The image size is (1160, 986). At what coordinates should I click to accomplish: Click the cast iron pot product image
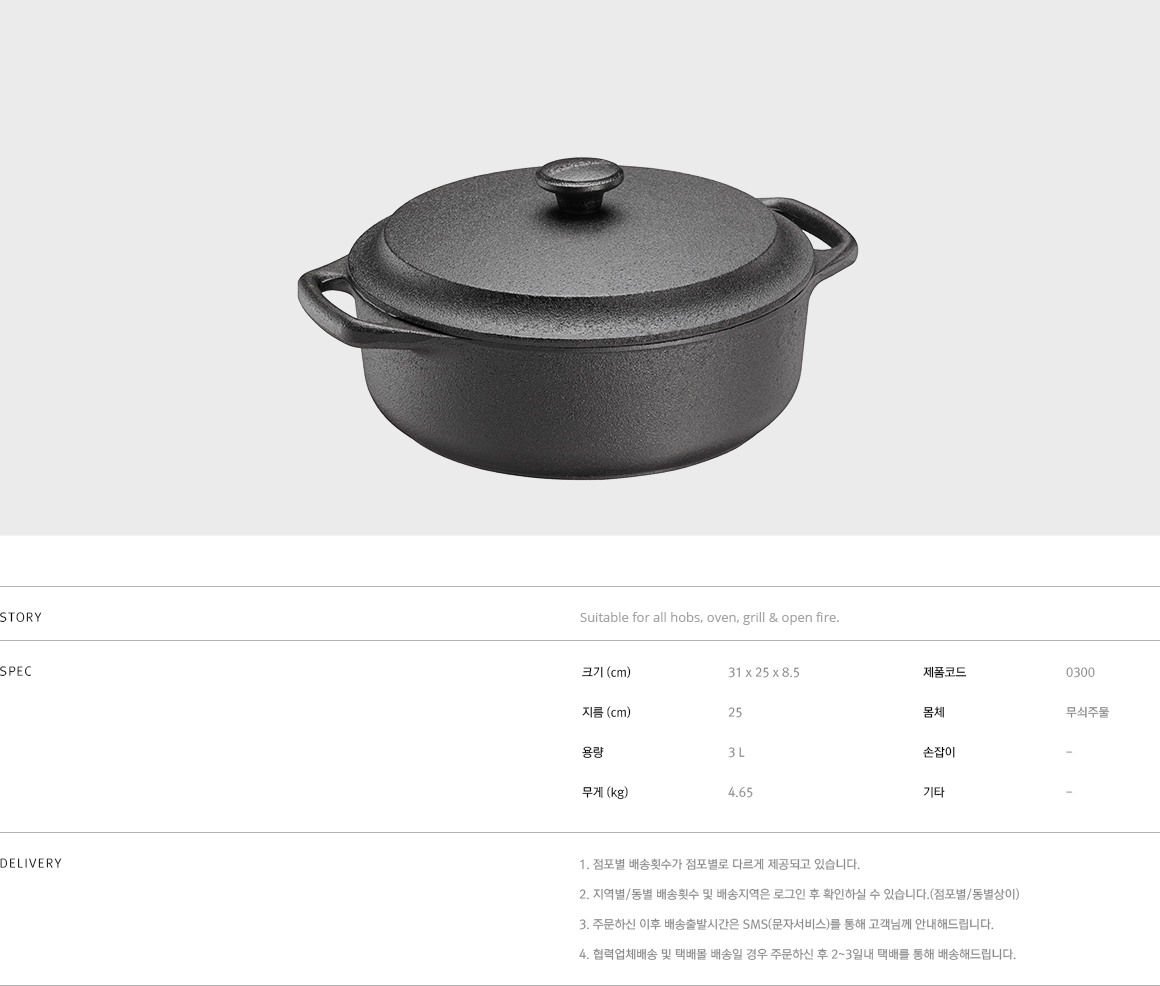coord(578,318)
